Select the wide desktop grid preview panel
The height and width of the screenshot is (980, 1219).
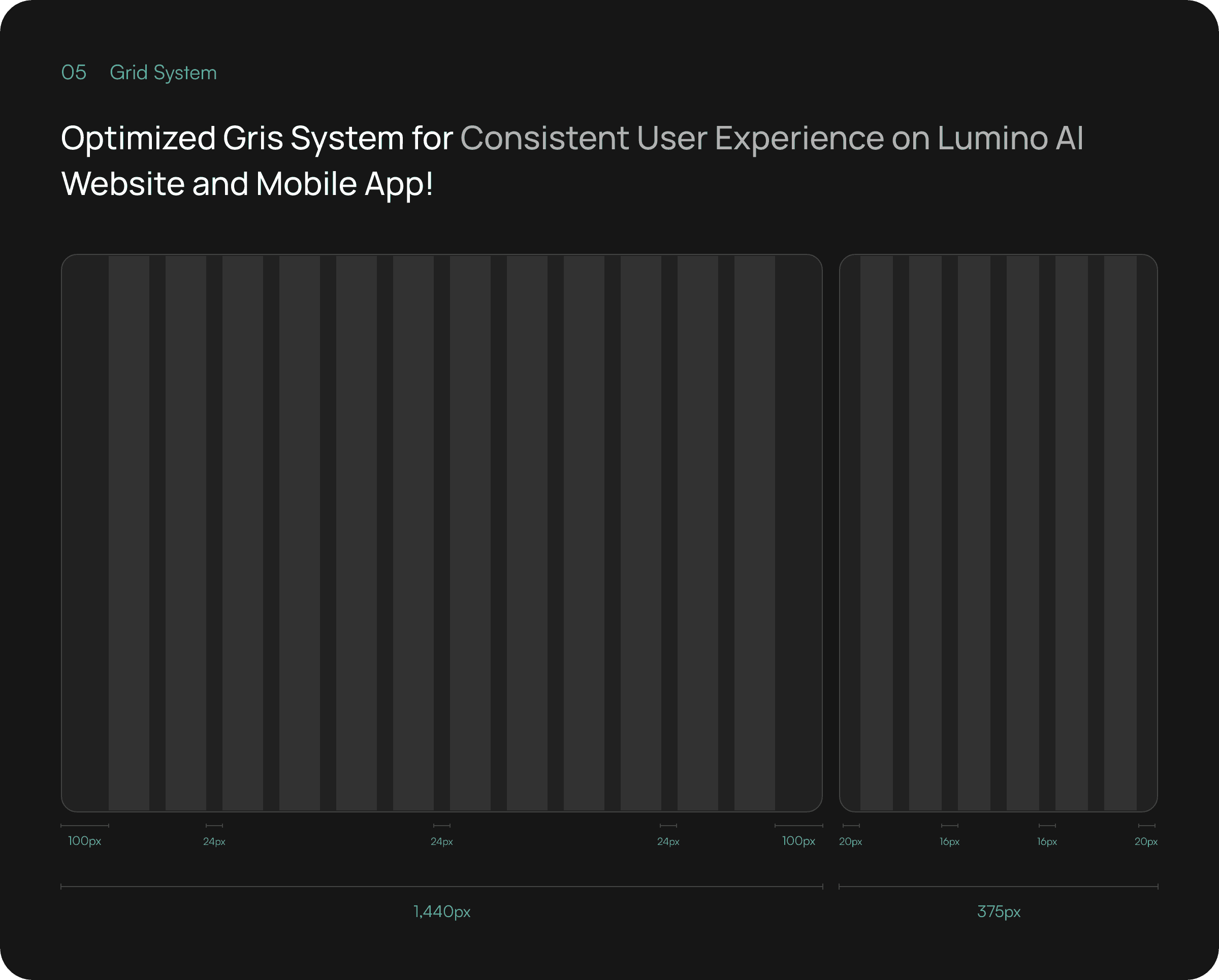441,533
